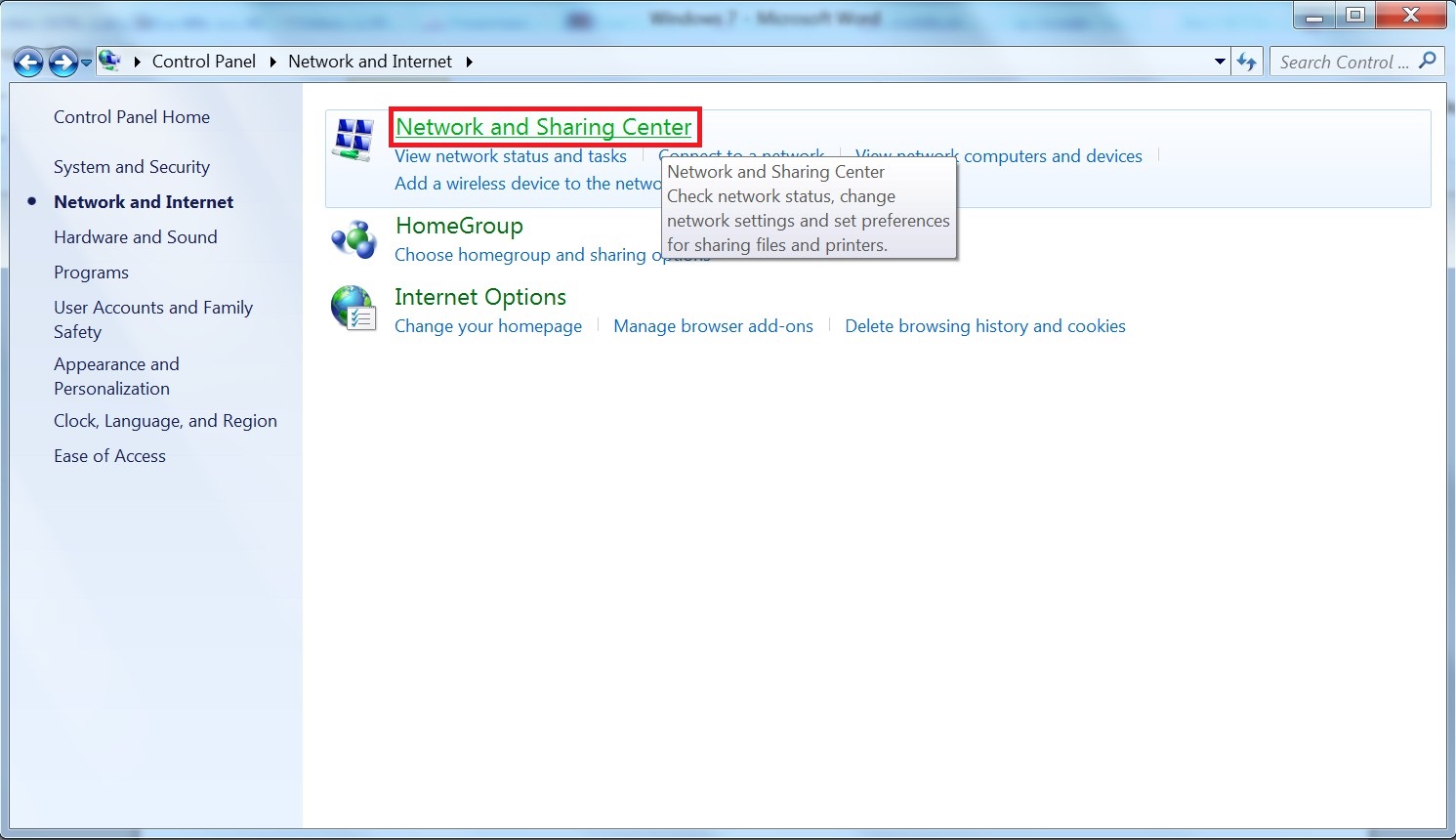The height and width of the screenshot is (840, 1456).
Task: Select Network and Internet in the sidebar
Action: [x=143, y=201]
